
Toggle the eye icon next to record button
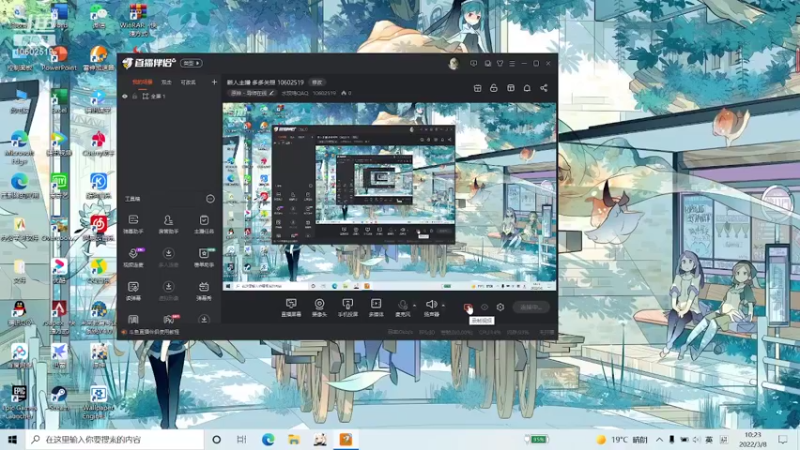(484, 307)
